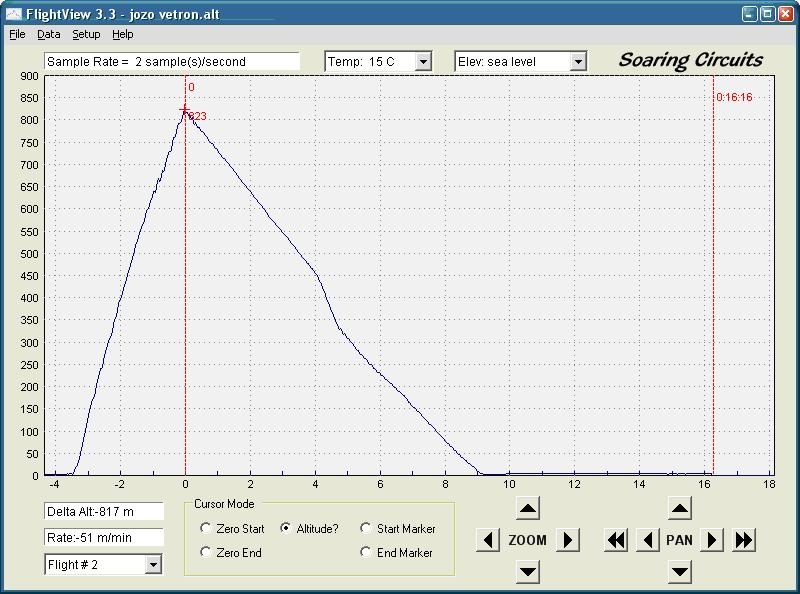The height and width of the screenshot is (594, 800).
Task: Enable Start Marker cursor mode
Action: click(x=366, y=528)
